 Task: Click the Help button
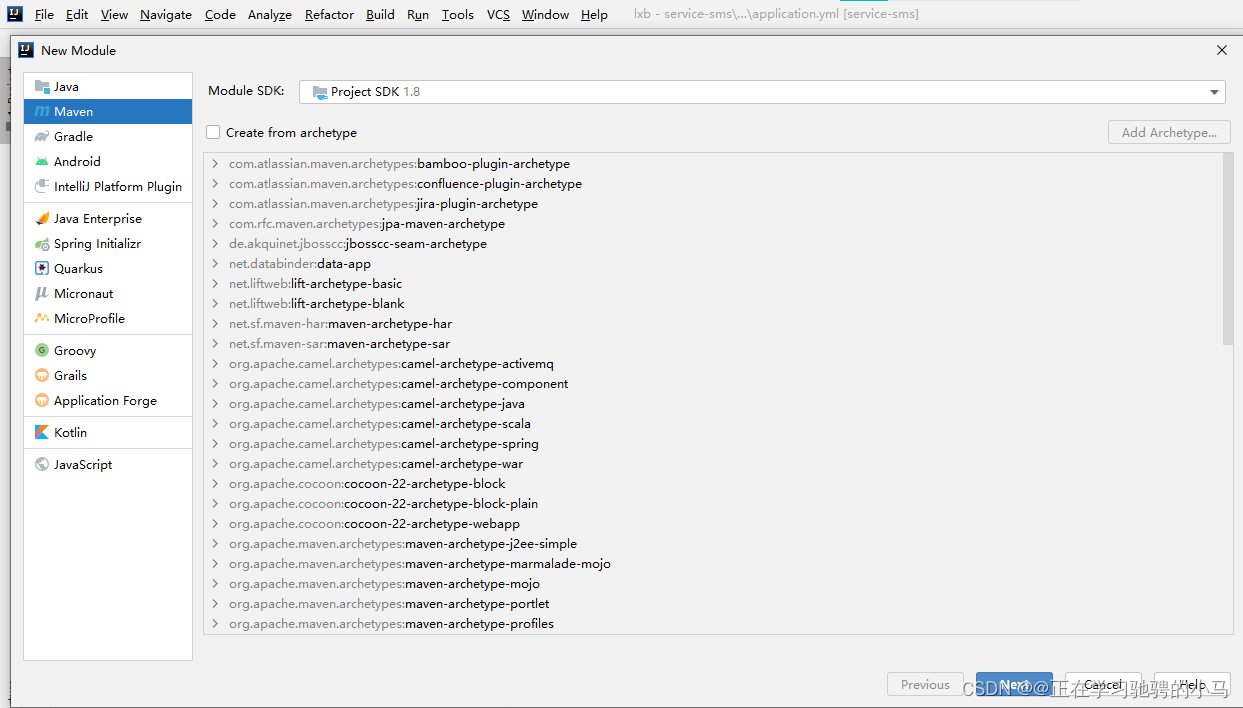pyautogui.click(x=1192, y=685)
